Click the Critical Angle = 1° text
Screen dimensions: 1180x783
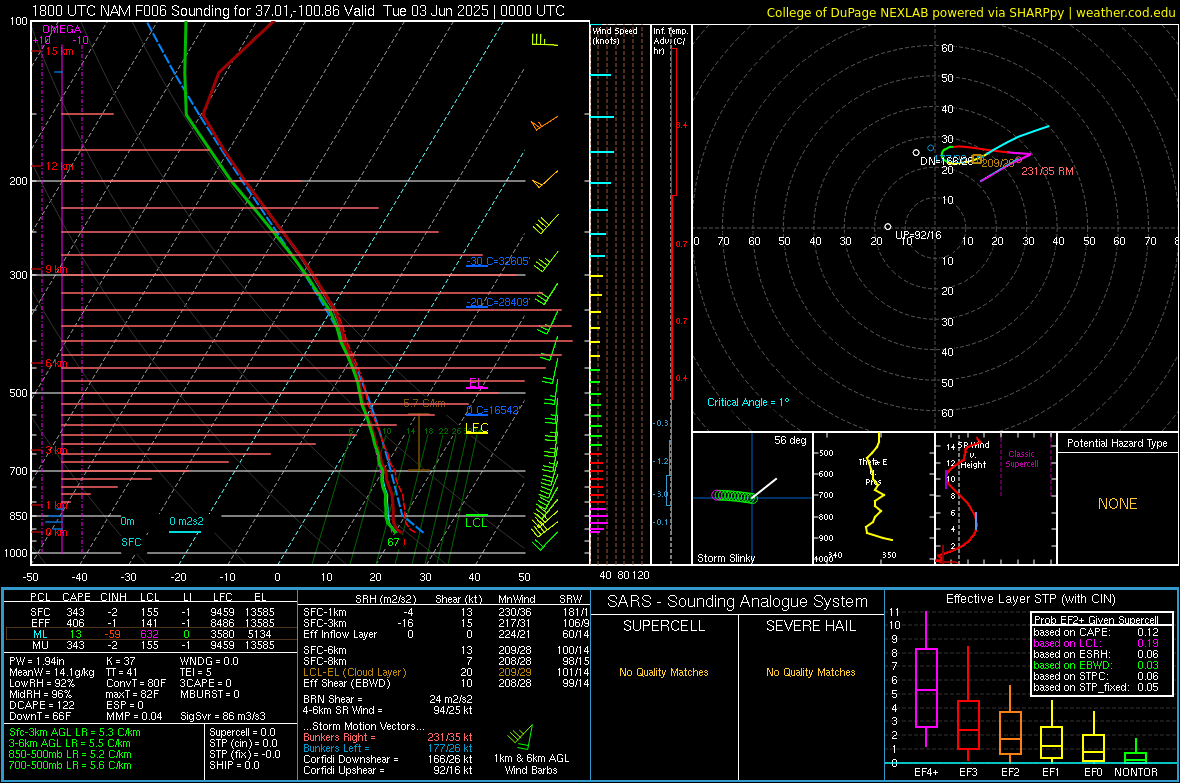pos(748,402)
